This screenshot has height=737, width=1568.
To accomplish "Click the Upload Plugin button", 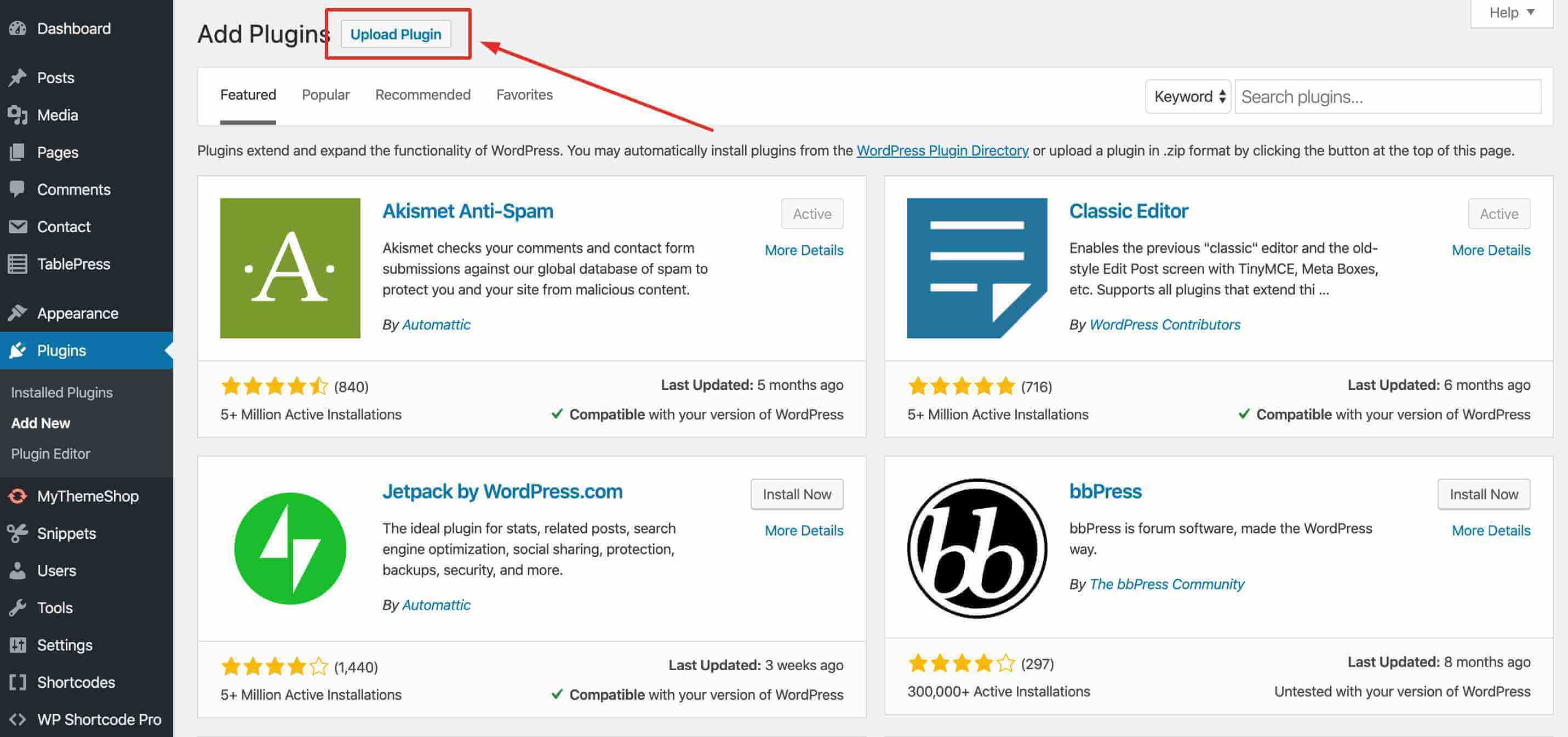I will coord(396,34).
